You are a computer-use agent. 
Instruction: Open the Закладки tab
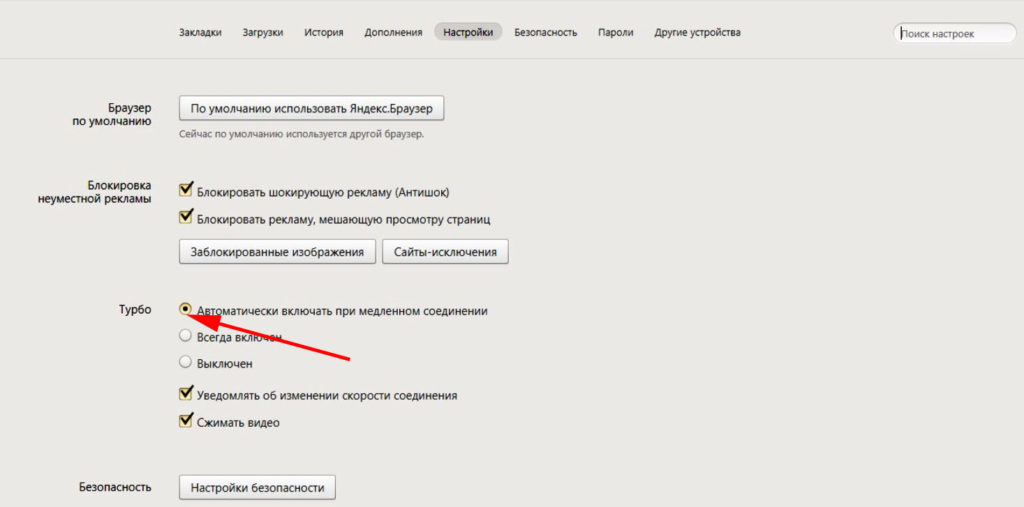click(200, 32)
